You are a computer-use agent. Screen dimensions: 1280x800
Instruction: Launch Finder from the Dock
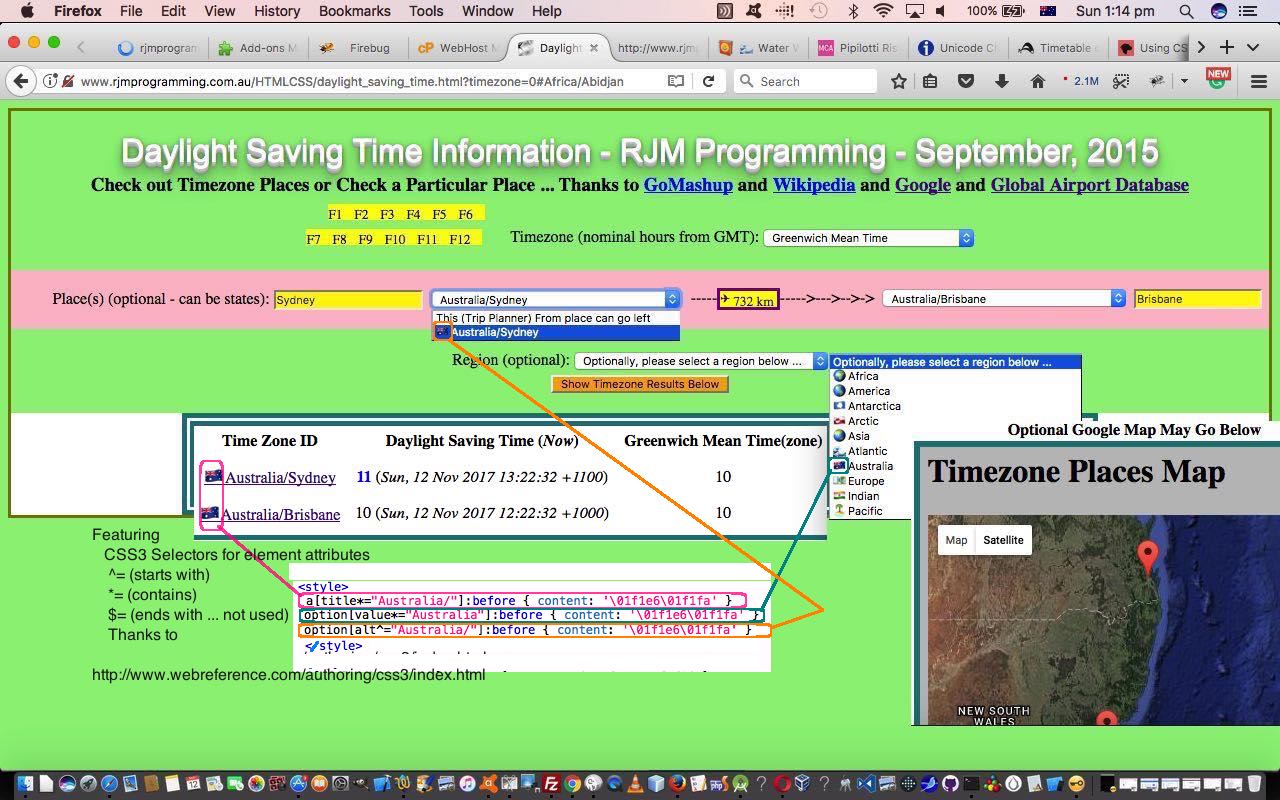coord(25,784)
